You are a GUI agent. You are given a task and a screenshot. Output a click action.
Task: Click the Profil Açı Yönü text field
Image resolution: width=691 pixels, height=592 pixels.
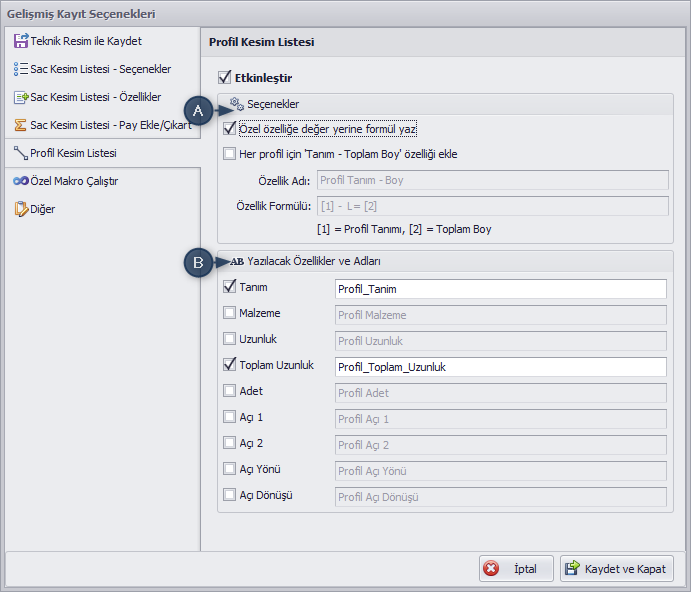click(x=501, y=471)
